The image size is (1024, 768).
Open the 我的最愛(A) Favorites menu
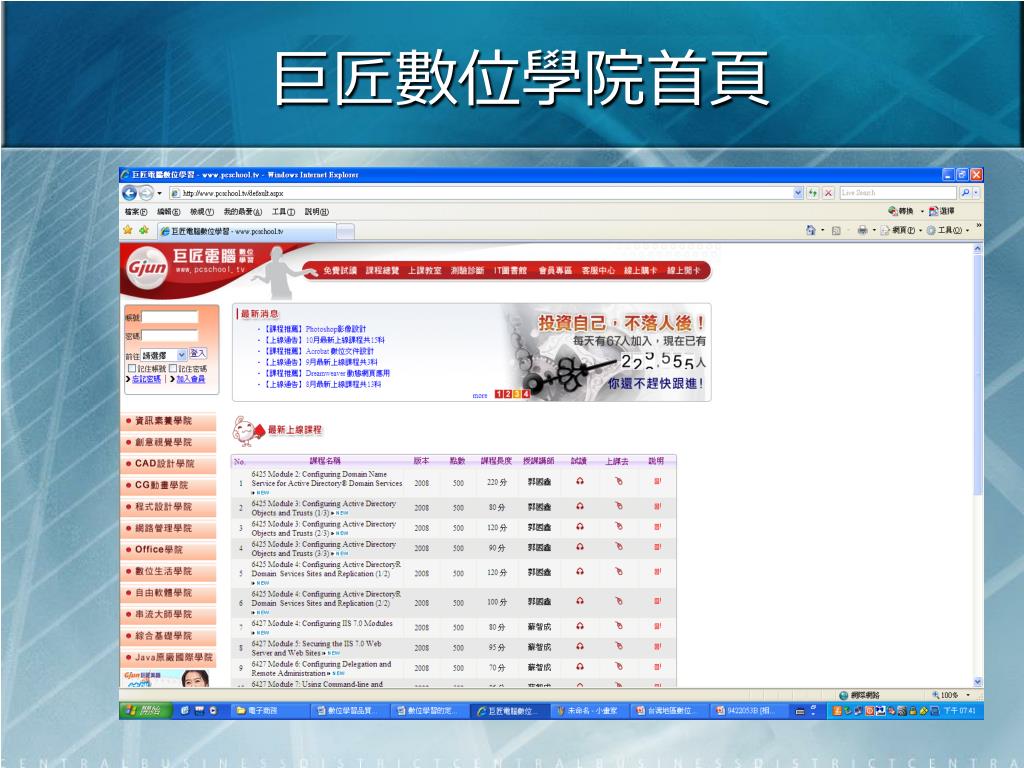242,212
